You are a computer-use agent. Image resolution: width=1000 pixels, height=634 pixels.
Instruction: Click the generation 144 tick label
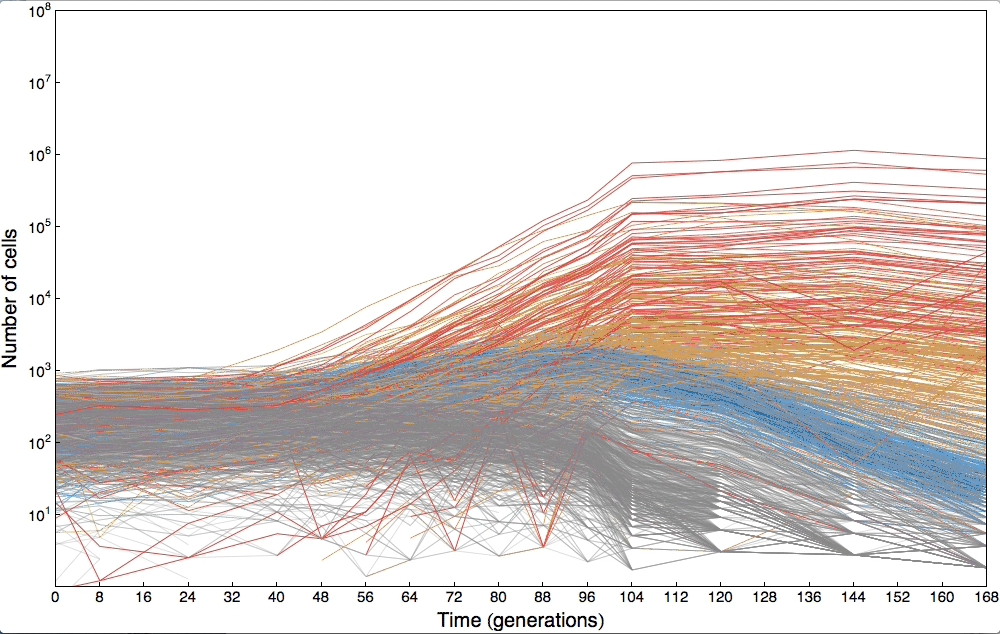853,598
